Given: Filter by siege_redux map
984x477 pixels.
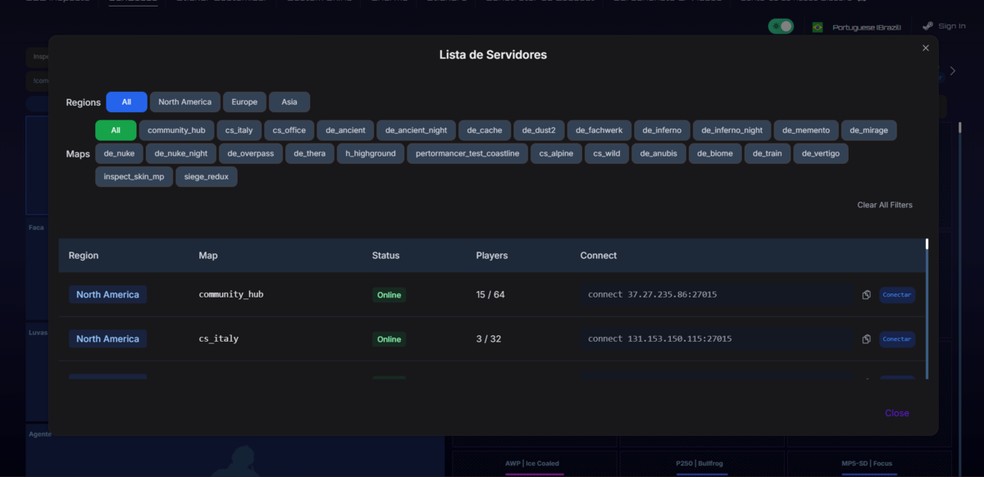Looking at the screenshot, I should pos(206,176).
